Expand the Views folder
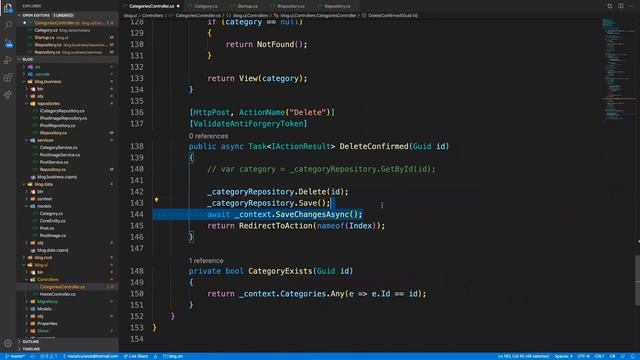Screen dimensions: 640x360 67,331
